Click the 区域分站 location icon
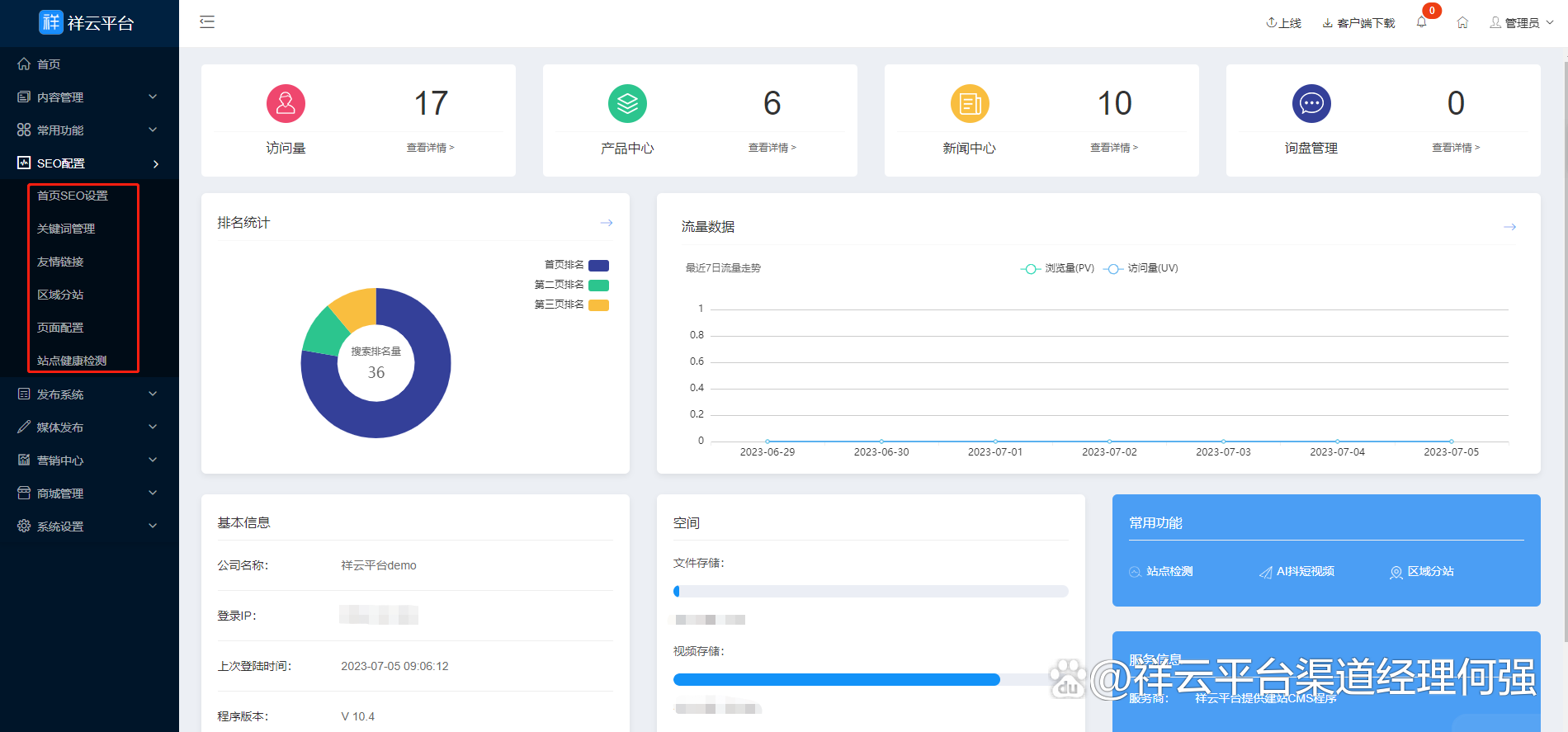 point(1396,572)
